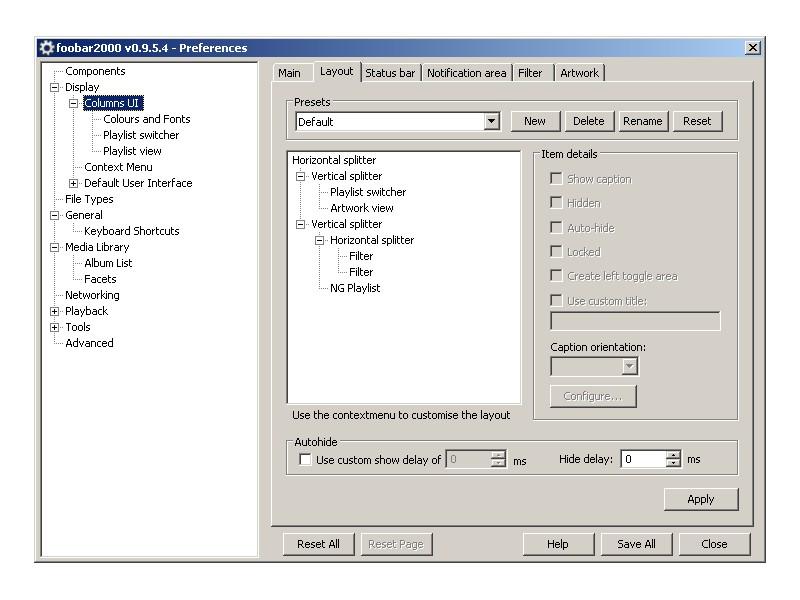Enable Use custom title checkbox
This screenshot has width=800, height=600.
click(x=556, y=300)
